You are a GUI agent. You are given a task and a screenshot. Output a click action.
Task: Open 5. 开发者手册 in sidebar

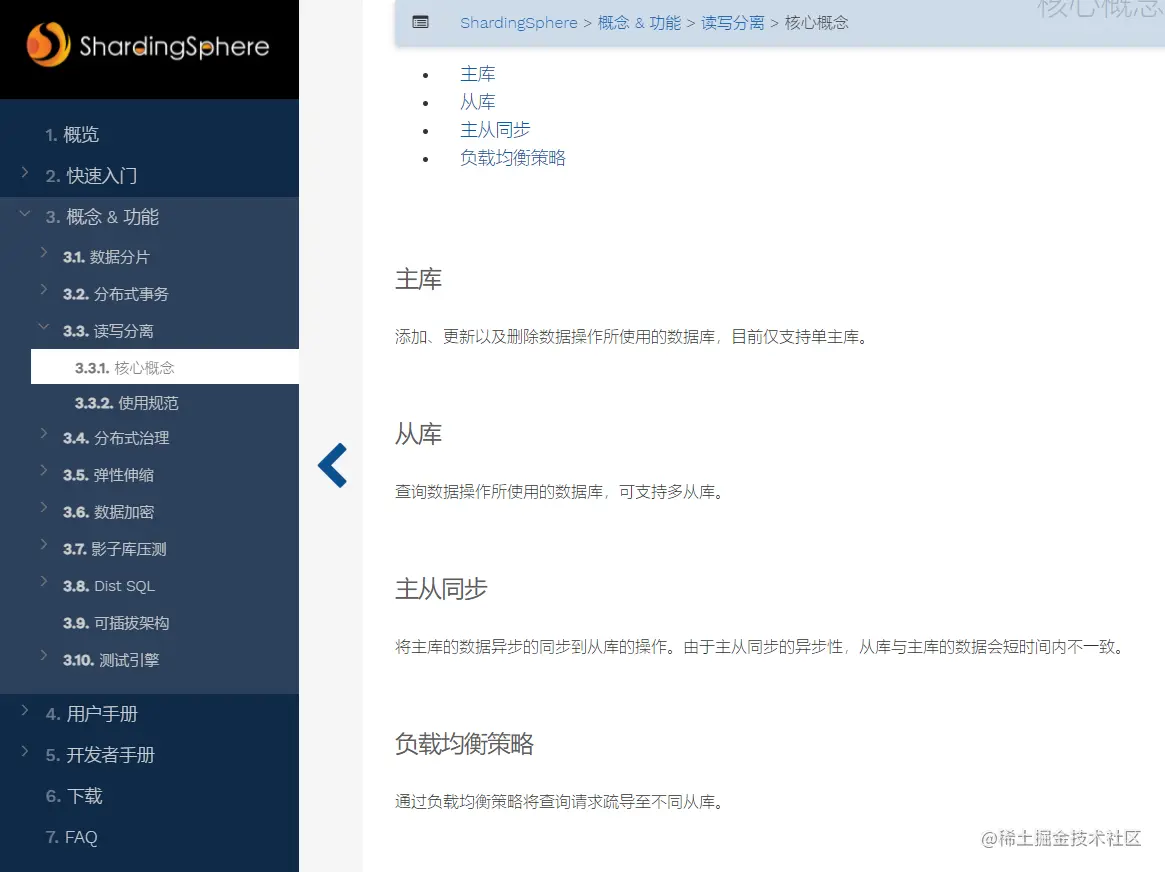pos(100,755)
